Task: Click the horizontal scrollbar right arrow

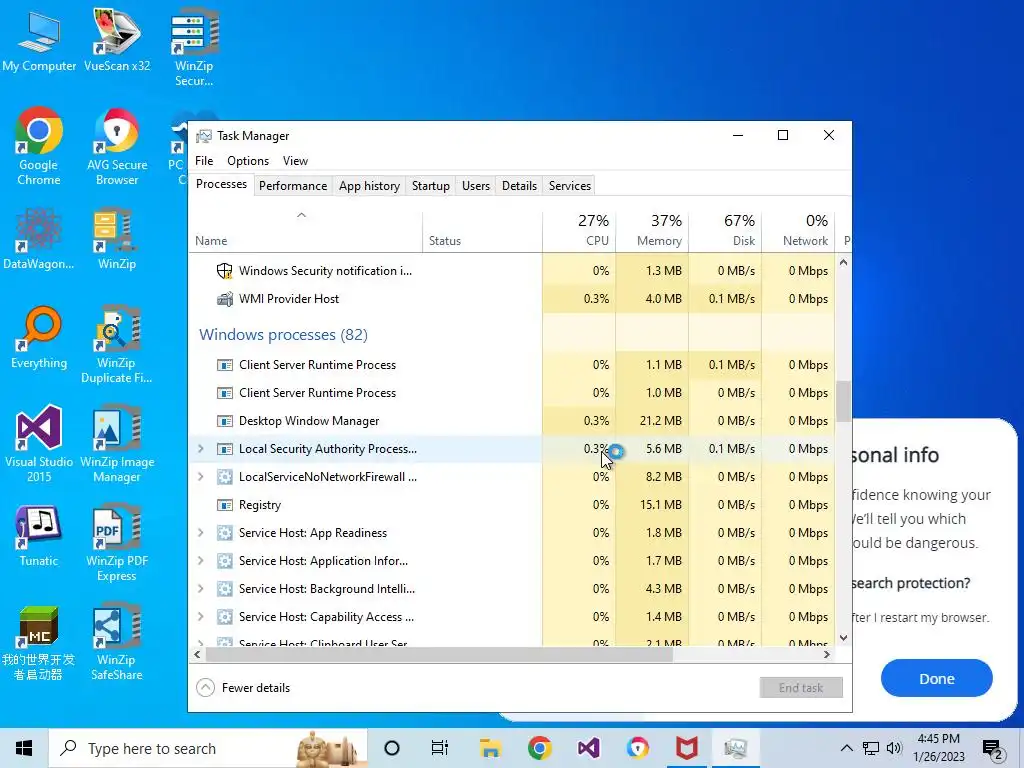Action: pyautogui.click(x=827, y=654)
